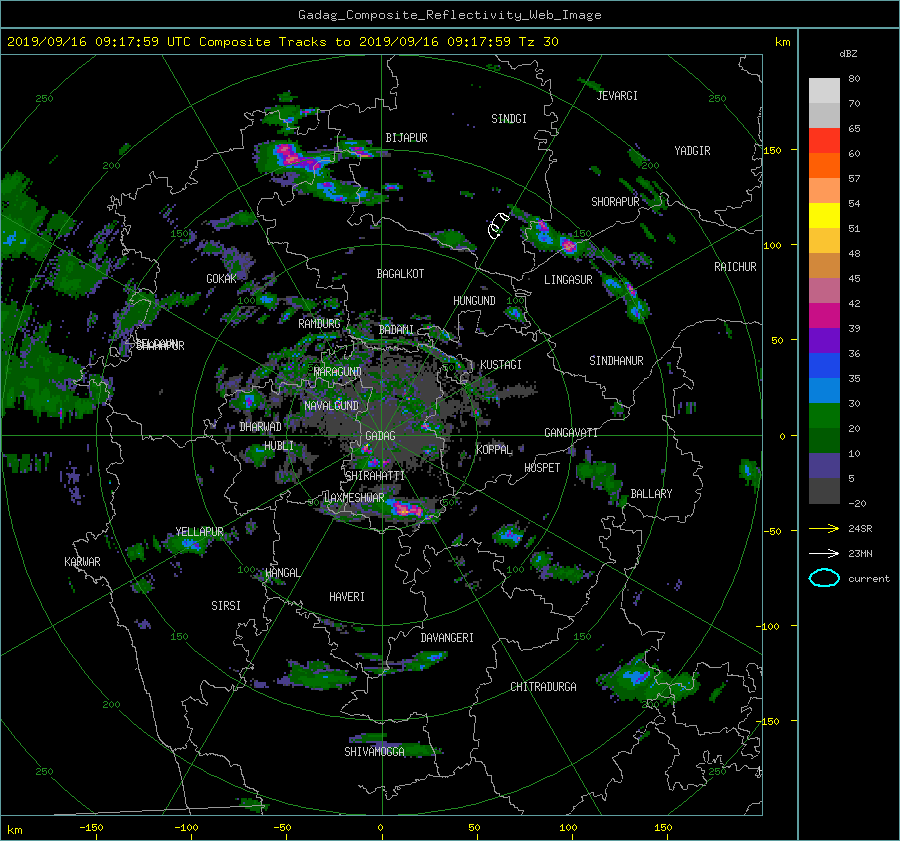The image size is (900, 841).
Task: Click the HAVERI city label
Action: [x=347, y=598]
